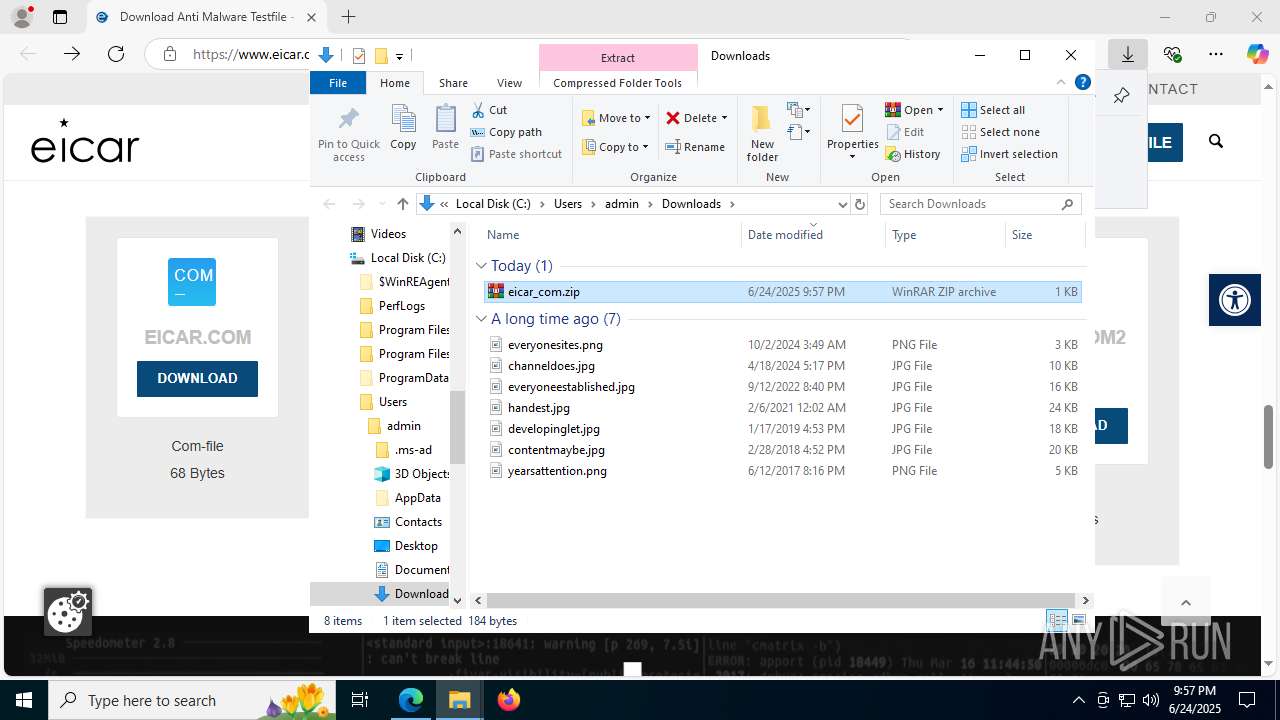Go up one folder level
Viewport: 1280px width, 720px height.
[402, 204]
